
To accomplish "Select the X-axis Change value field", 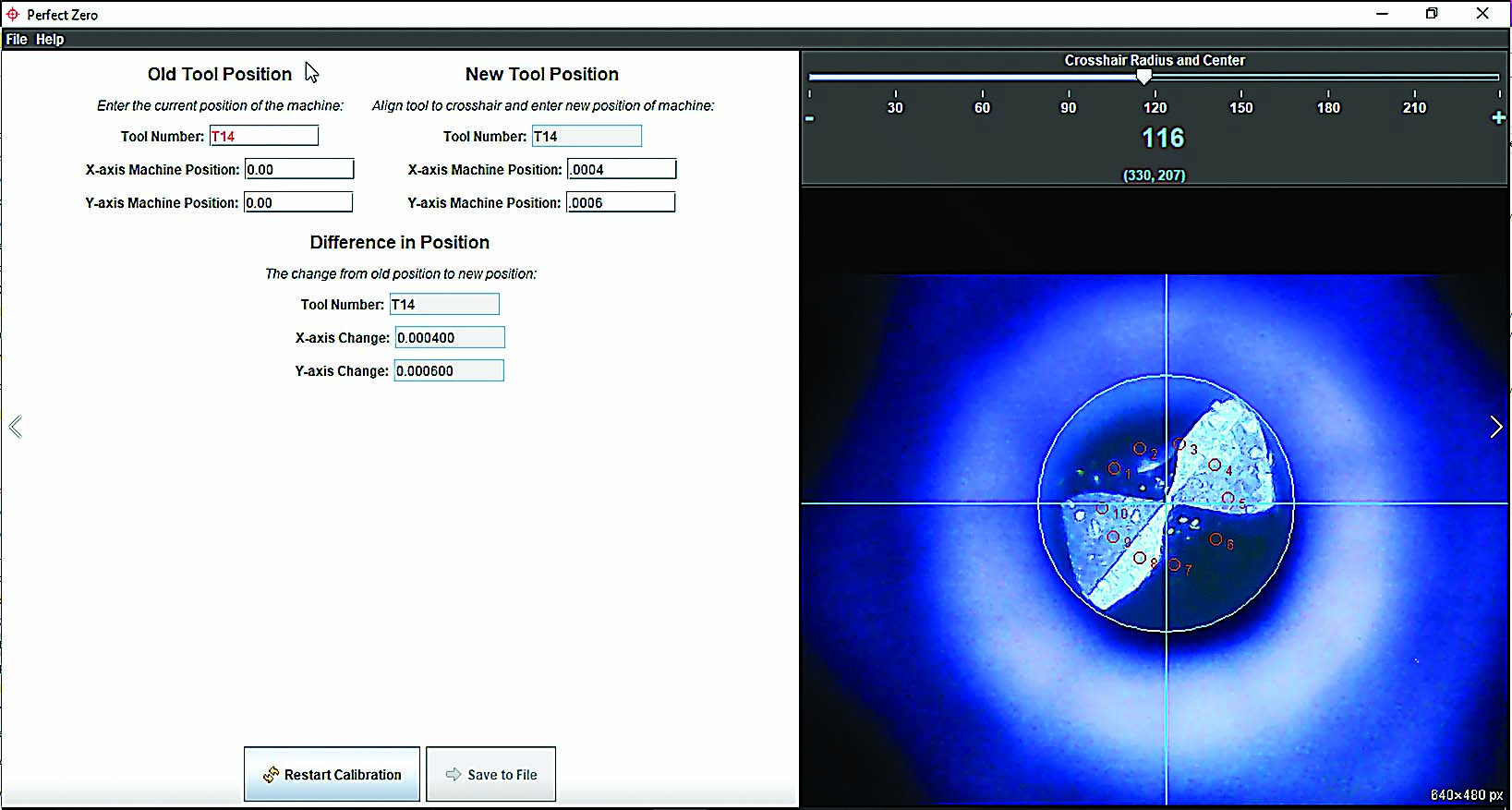I will [450, 337].
